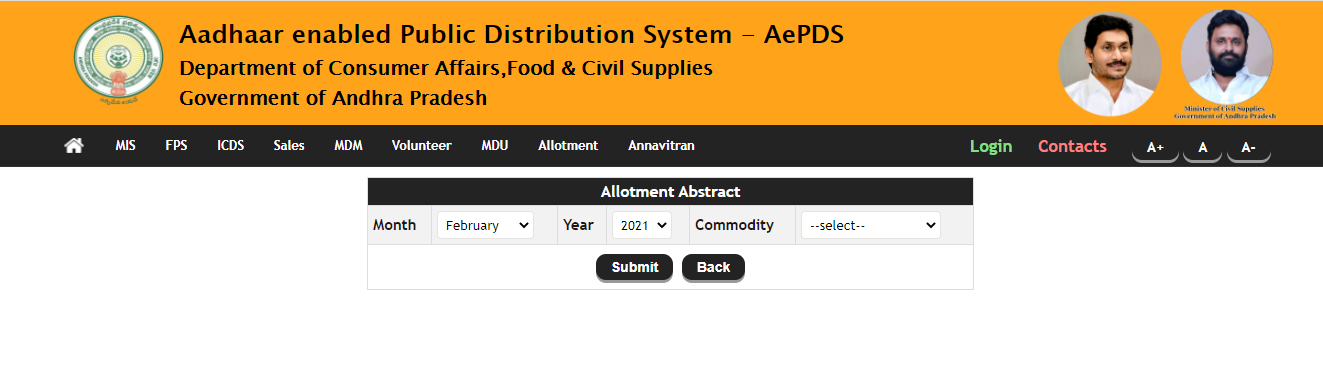Expand the Commodity select dropdown
The width and height of the screenshot is (1323, 386).
tap(871, 225)
